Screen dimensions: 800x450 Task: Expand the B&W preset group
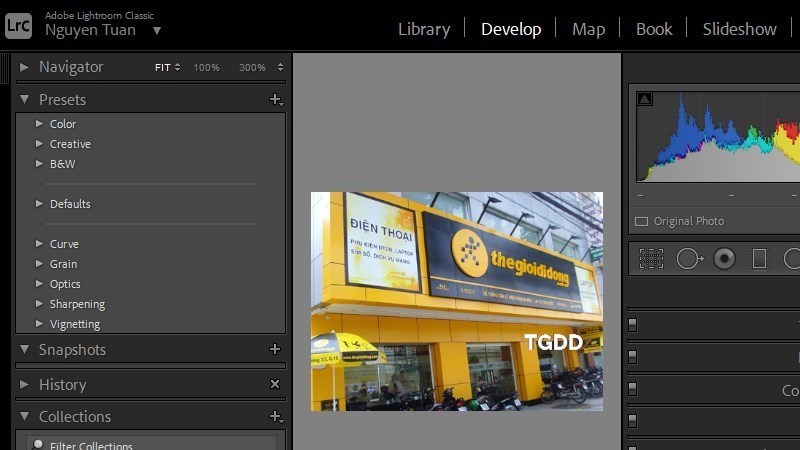pos(39,164)
